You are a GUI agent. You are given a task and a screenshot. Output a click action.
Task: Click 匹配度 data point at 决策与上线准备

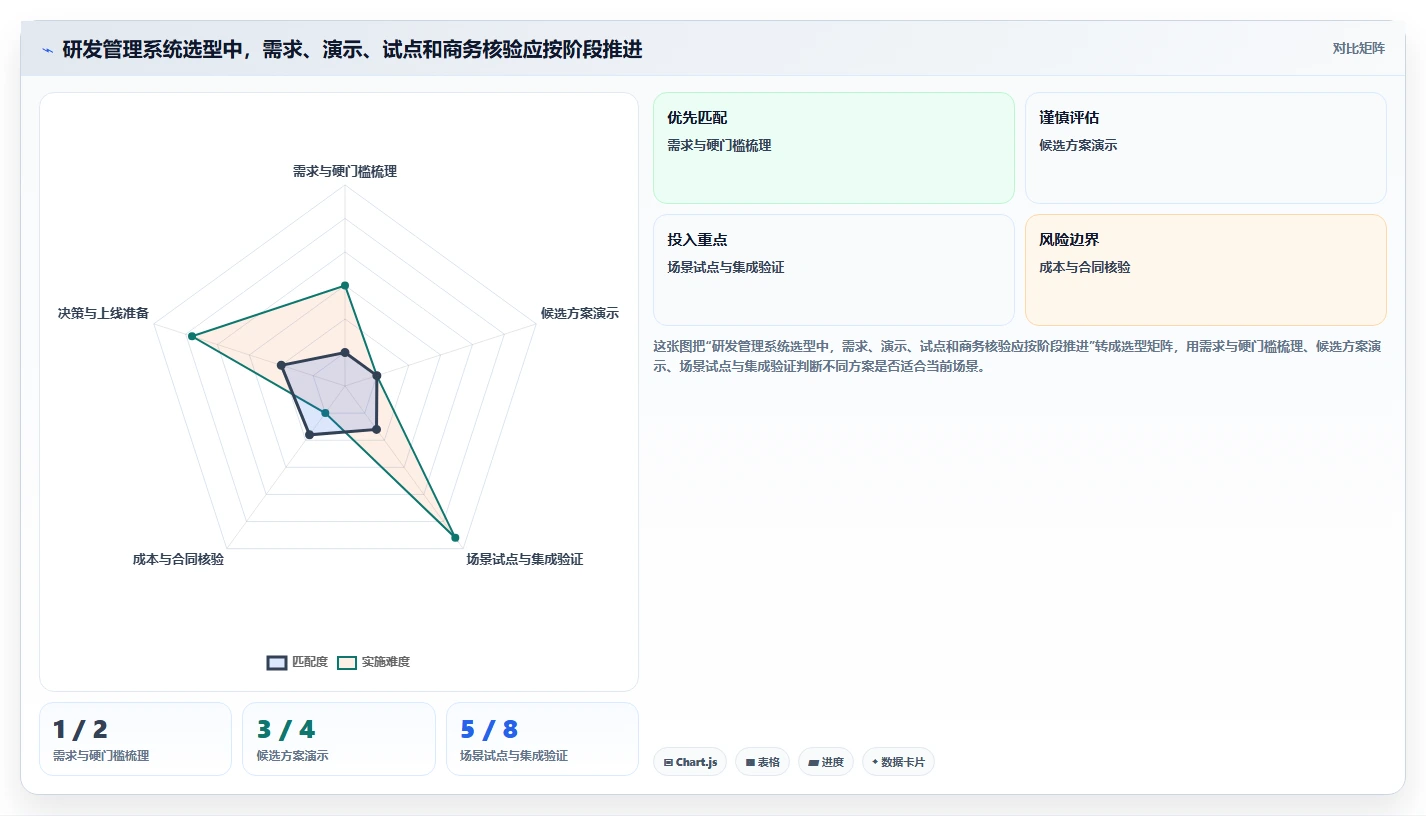pos(281,365)
